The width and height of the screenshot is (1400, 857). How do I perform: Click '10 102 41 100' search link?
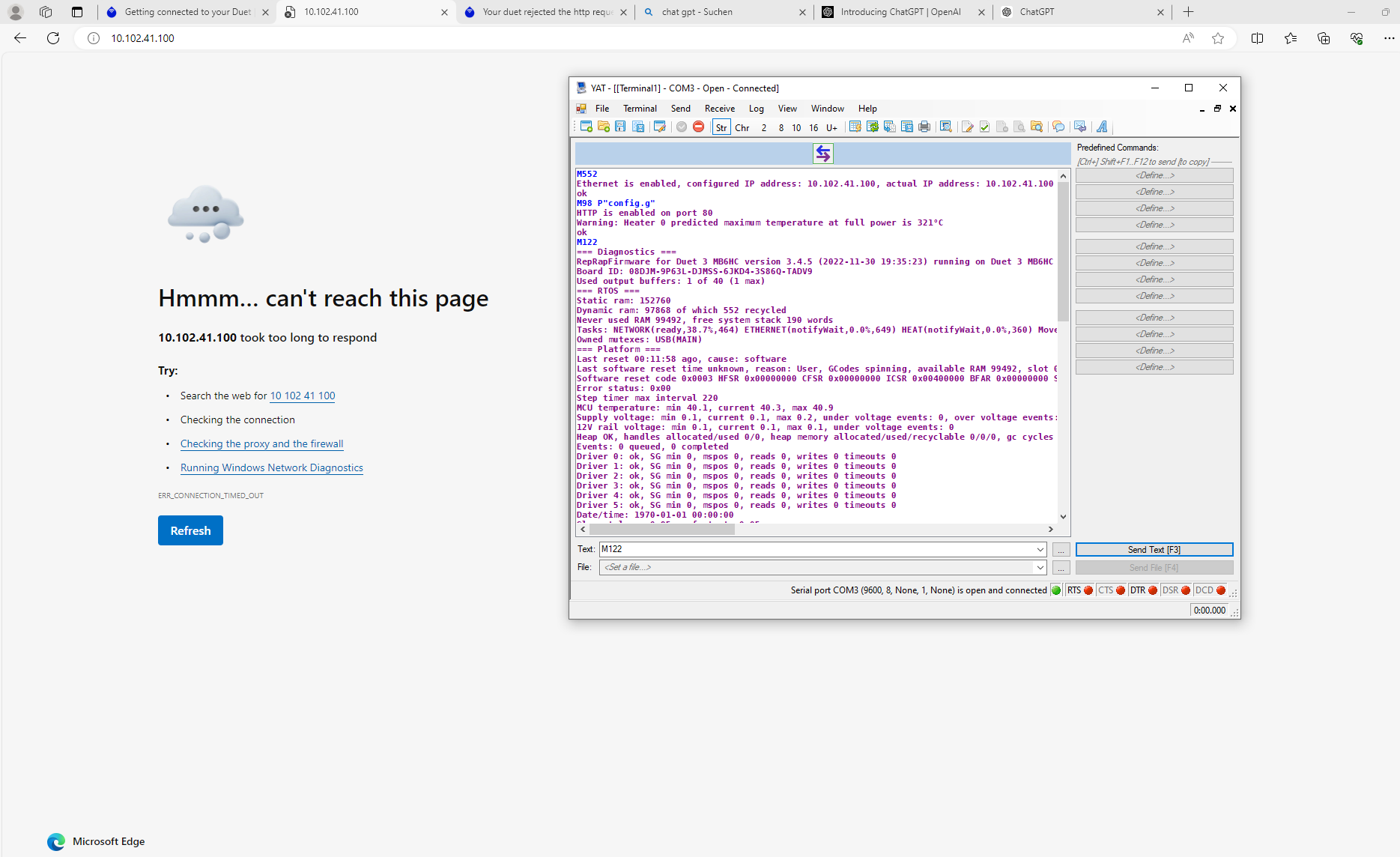click(303, 396)
